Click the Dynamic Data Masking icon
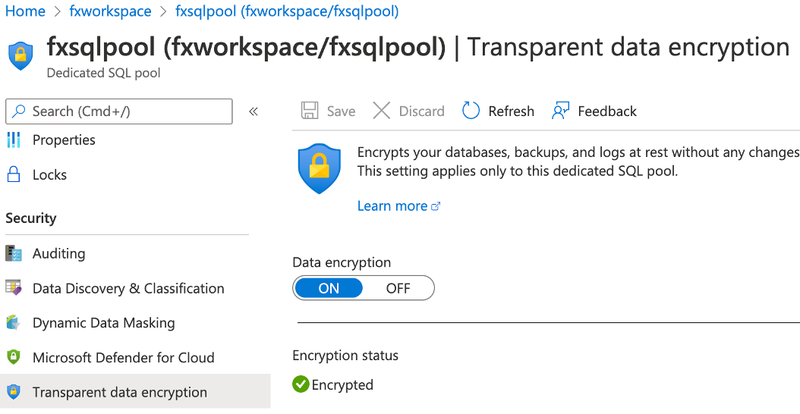The height and width of the screenshot is (414, 800). click(x=13, y=323)
